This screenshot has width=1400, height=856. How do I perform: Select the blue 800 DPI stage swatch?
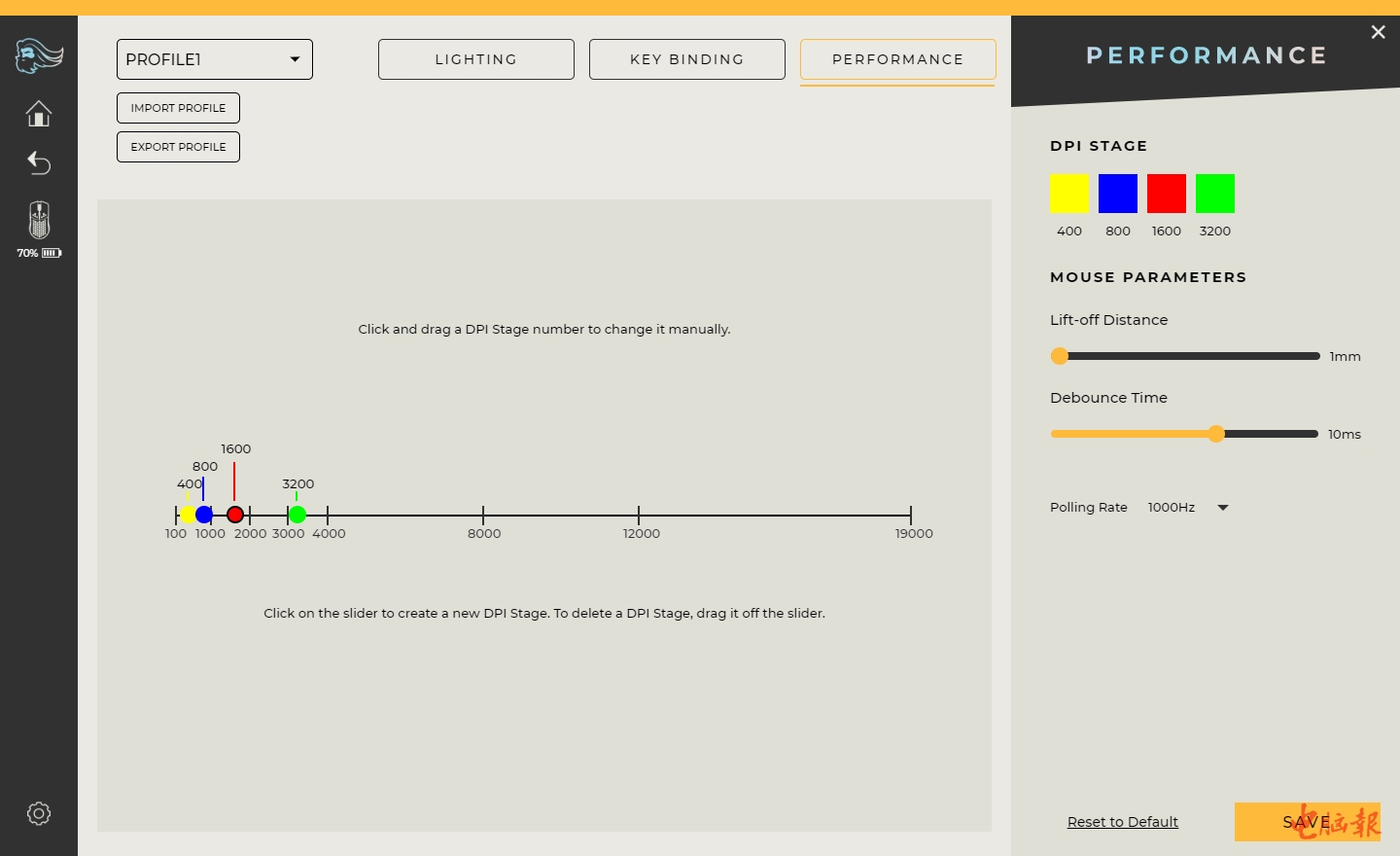click(x=1118, y=194)
